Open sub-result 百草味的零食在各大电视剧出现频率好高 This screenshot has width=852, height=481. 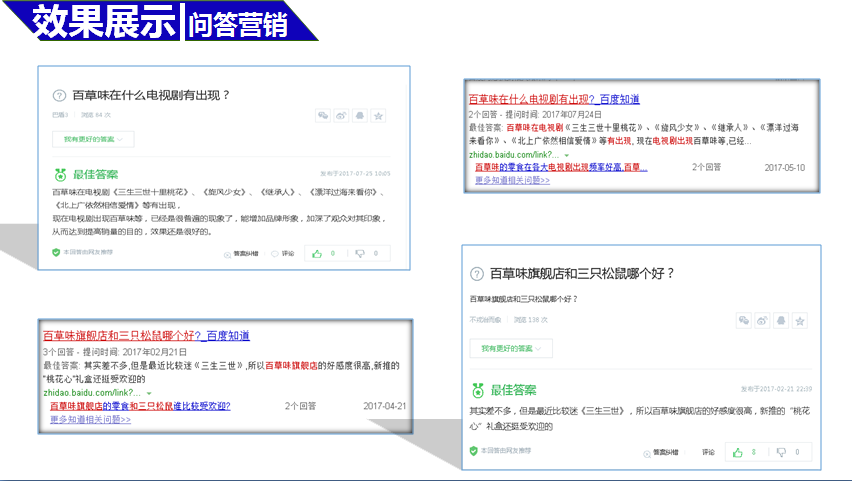click(561, 167)
